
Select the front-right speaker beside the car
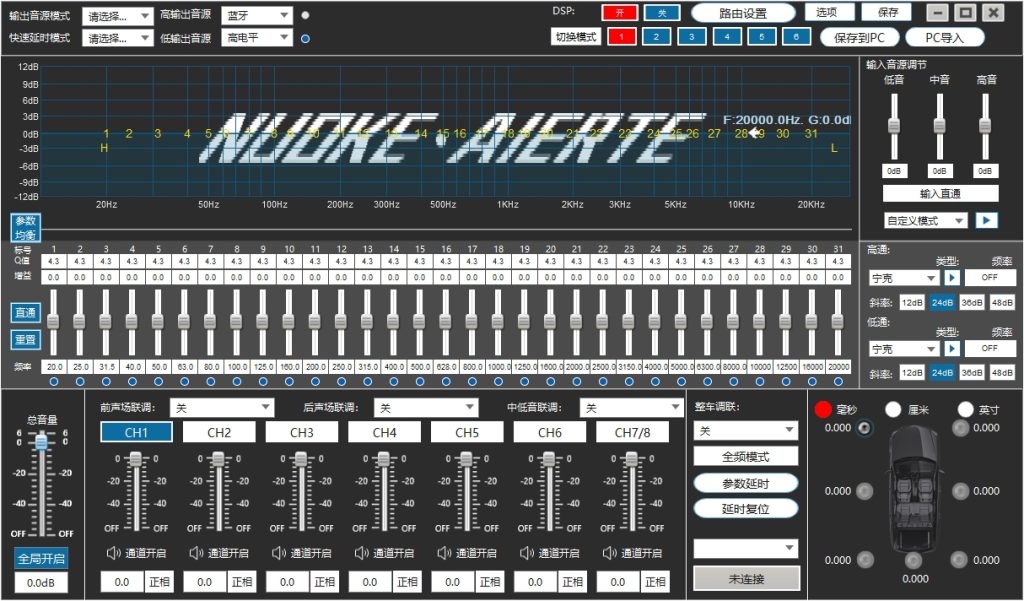click(960, 428)
